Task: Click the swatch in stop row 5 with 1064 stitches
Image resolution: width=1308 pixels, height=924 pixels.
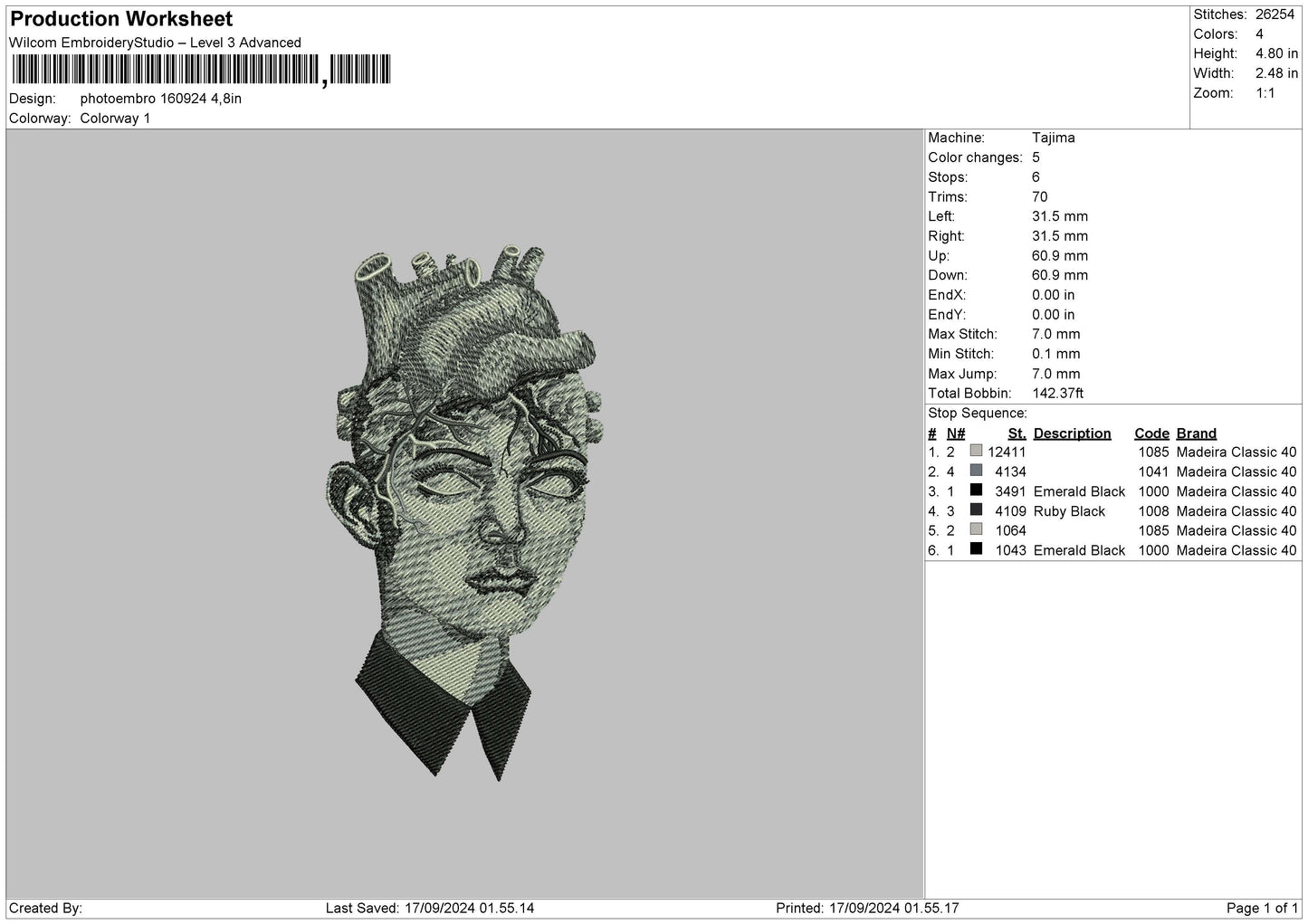Action: coord(976,529)
